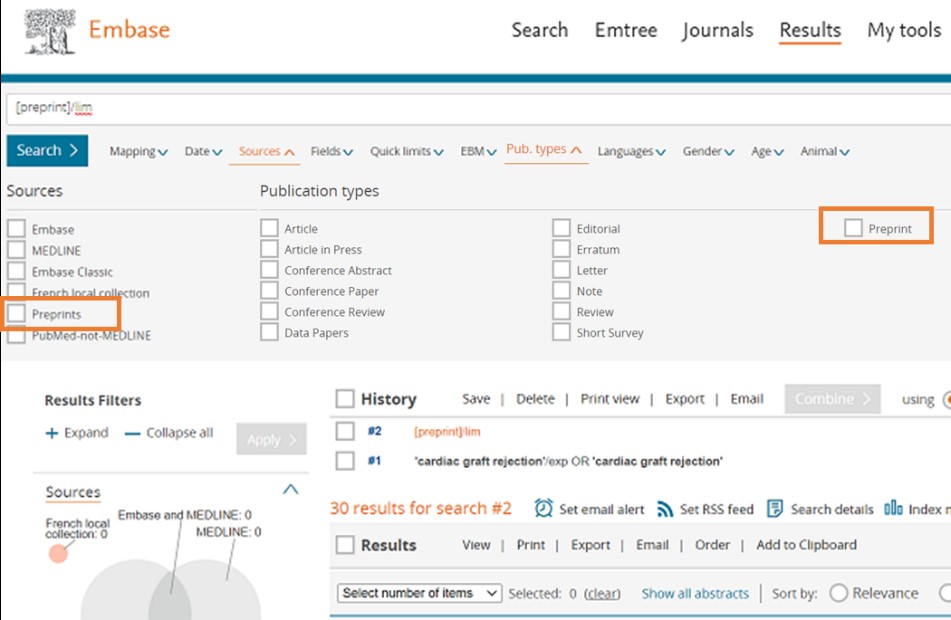Click the Set RSS feed icon

665,509
